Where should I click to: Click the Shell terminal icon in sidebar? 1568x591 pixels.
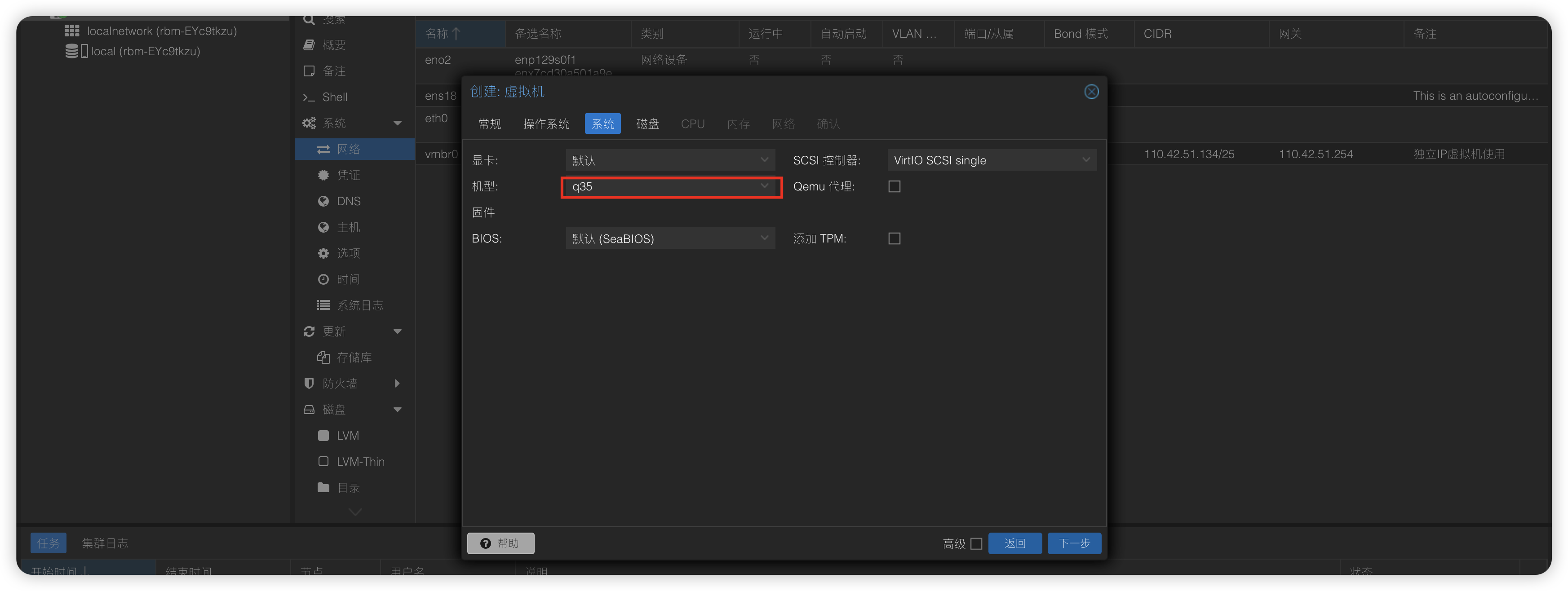tap(309, 97)
